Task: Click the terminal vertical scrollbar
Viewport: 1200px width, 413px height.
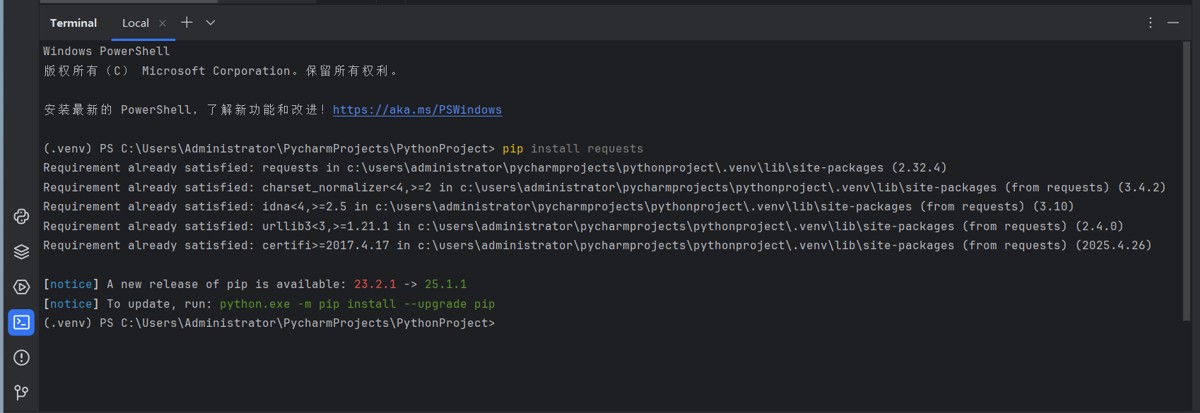Action: (x=1195, y=200)
